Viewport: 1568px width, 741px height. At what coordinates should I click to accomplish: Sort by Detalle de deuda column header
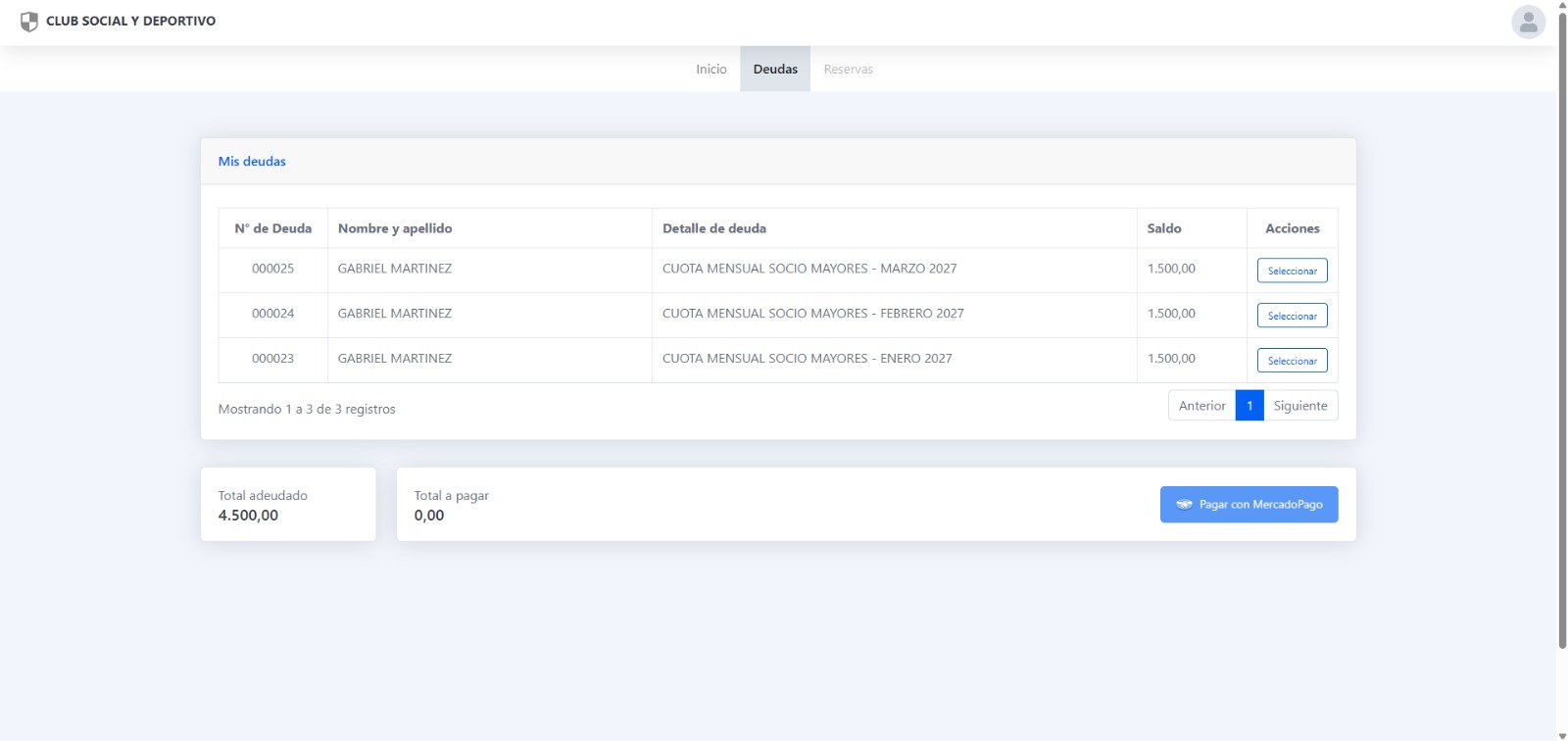[x=713, y=228]
